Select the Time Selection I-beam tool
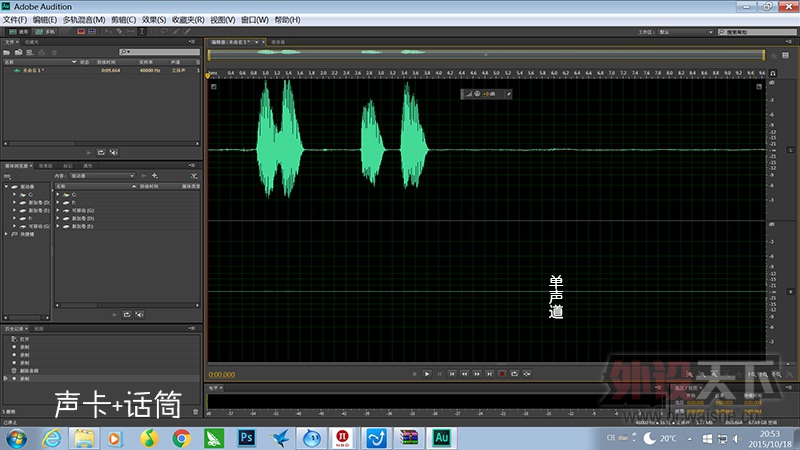Viewport: 800px width, 450px height. tap(142, 32)
